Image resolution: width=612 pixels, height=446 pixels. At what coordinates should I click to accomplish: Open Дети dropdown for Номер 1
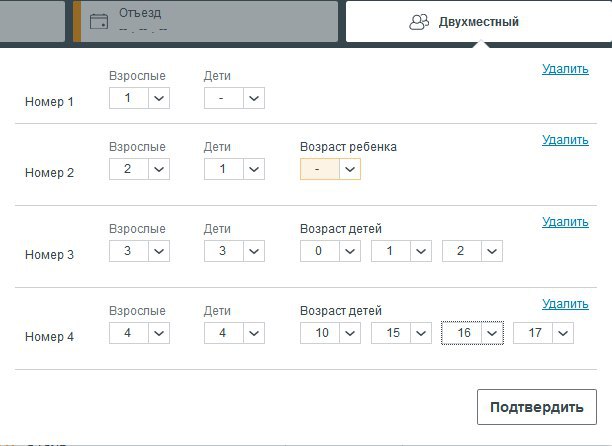point(234,98)
